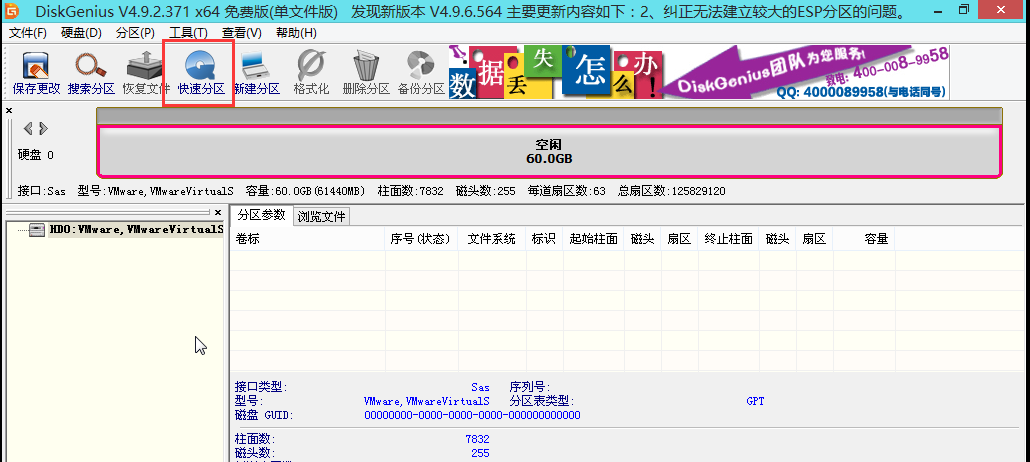Go to next disk with right arrow
Viewport: 1030px width, 462px height.
(43, 128)
